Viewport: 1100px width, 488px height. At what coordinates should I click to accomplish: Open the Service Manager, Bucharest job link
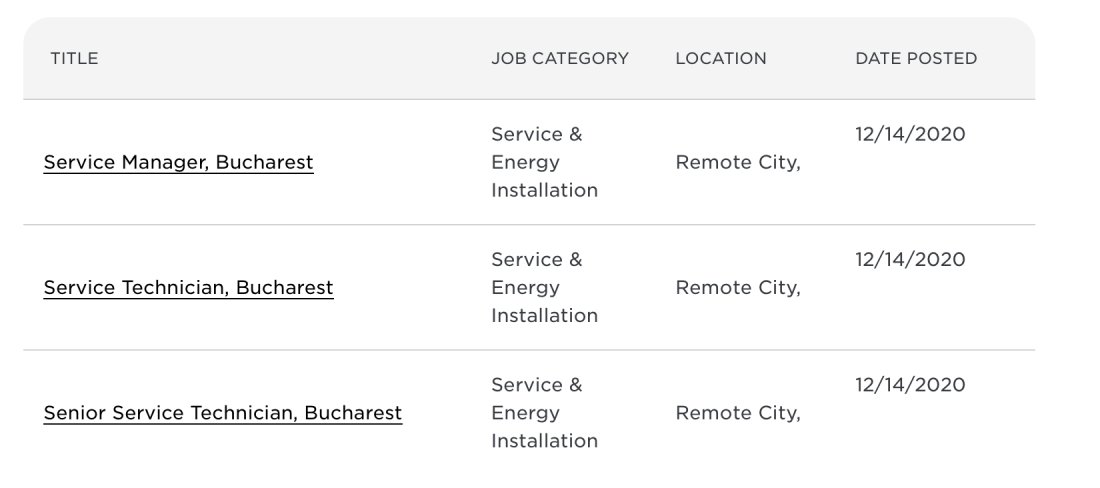[178, 162]
